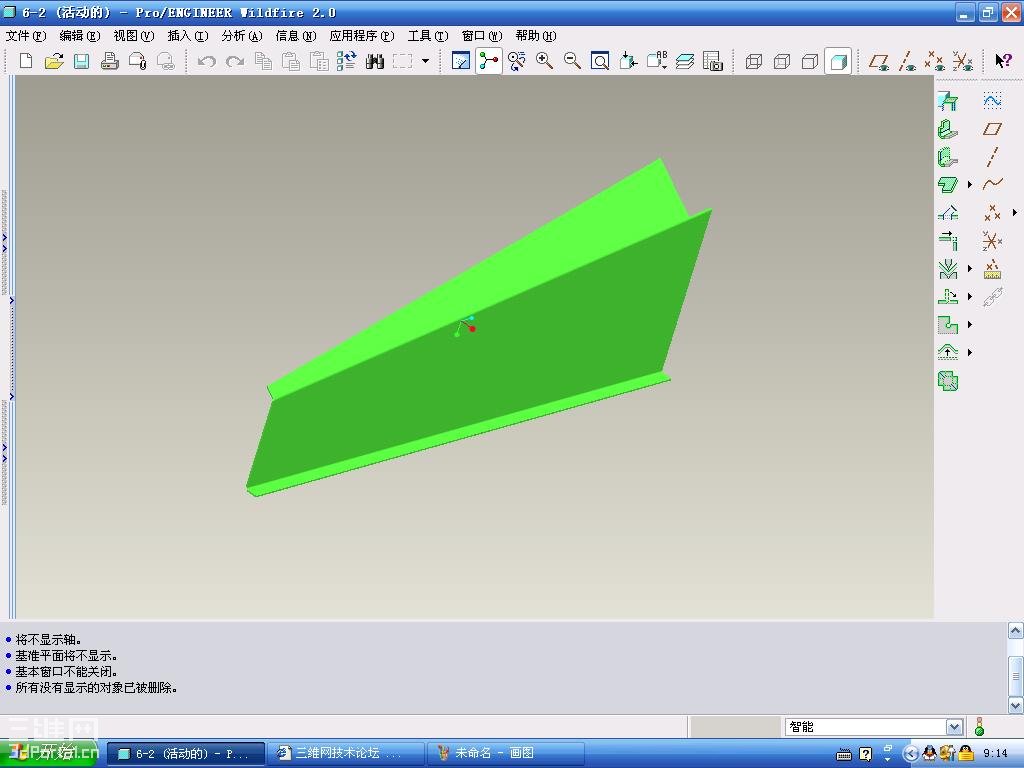Select the flat pattern tool

(x=948, y=381)
